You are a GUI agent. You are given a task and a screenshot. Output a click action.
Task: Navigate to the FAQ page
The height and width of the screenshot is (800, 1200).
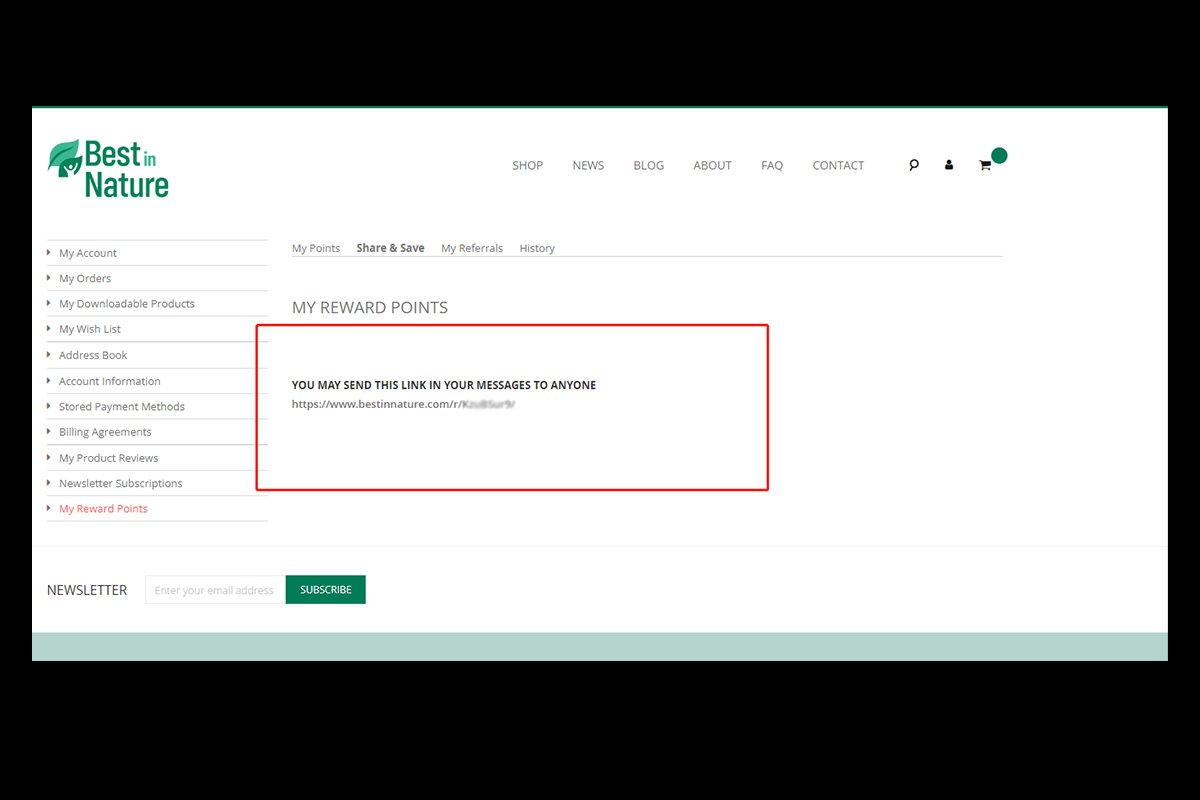click(x=771, y=165)
